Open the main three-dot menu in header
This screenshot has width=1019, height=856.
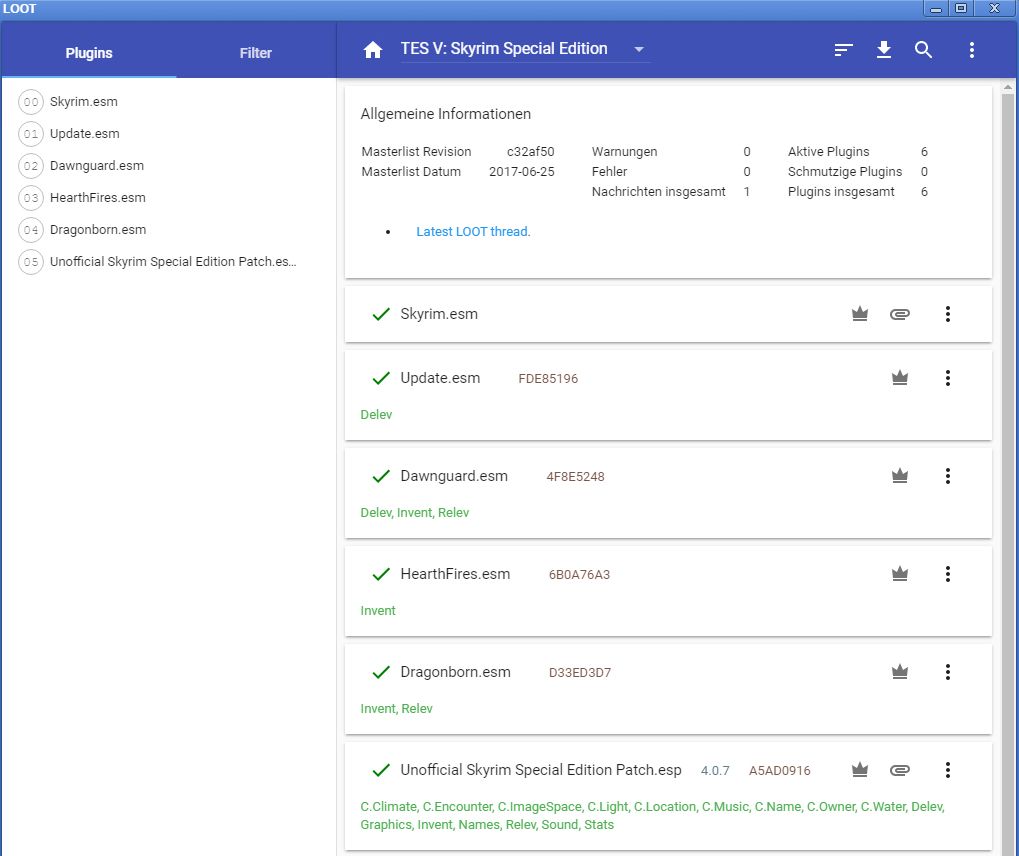(x=971, y=50)
